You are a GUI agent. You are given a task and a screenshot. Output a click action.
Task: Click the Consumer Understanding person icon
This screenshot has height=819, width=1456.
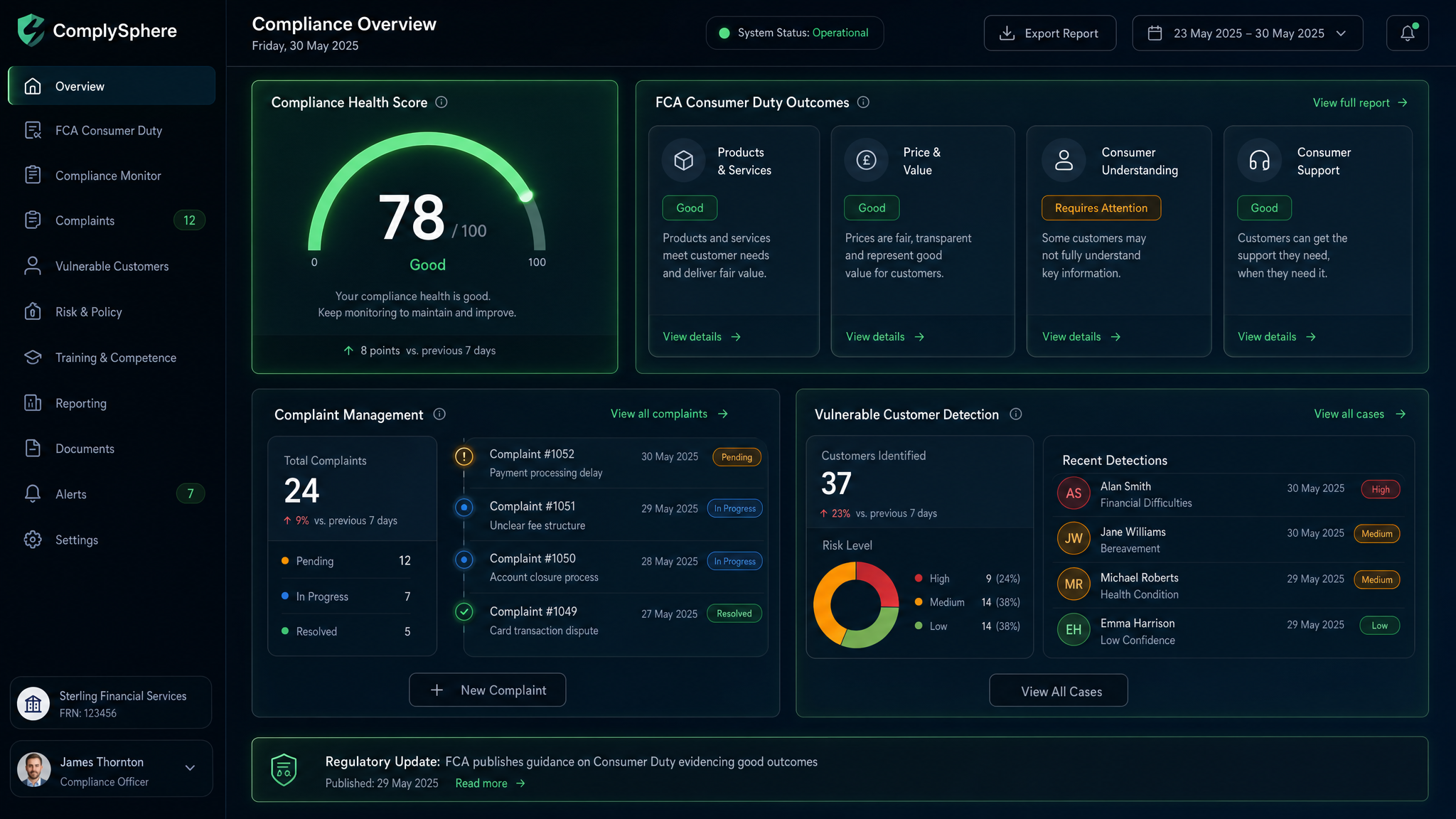(1064, 160)
